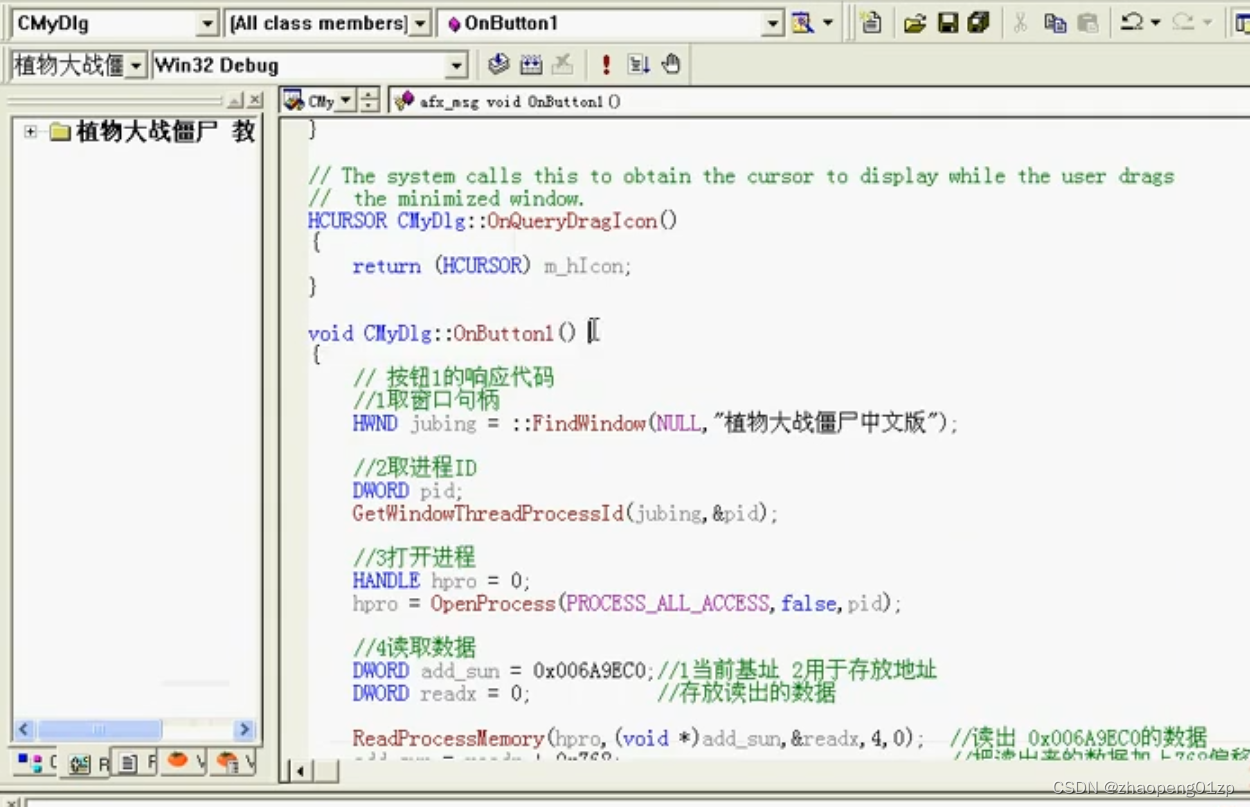The width and height of the screenshot is (1250, 807).
Task: Toggle the Workspace window icon
Action: [x=1241, y=23]
